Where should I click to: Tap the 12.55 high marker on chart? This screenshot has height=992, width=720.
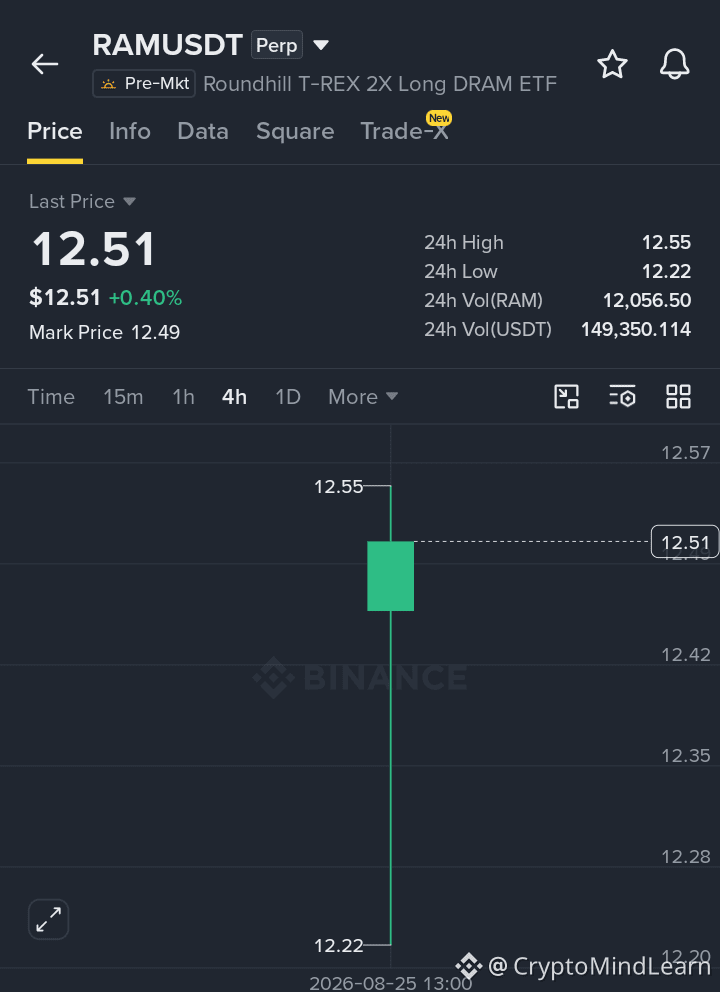[338, 487]
